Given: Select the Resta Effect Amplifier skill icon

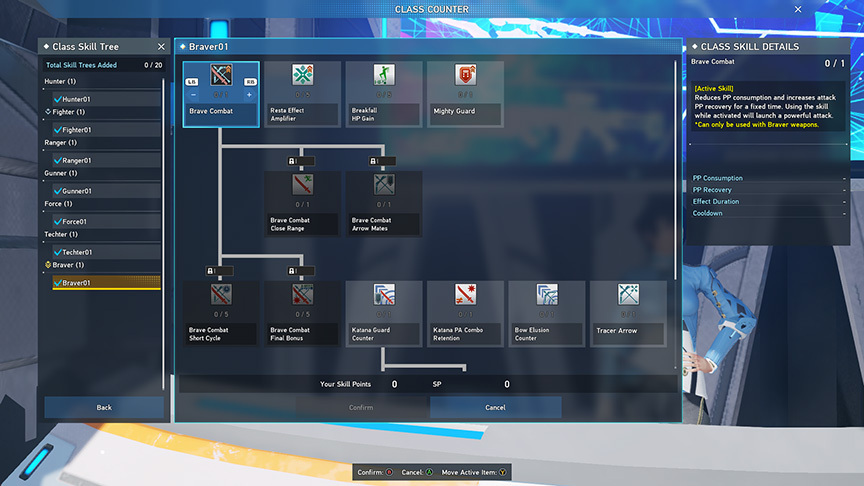Looking at the screenshot, I should [303, 76].
